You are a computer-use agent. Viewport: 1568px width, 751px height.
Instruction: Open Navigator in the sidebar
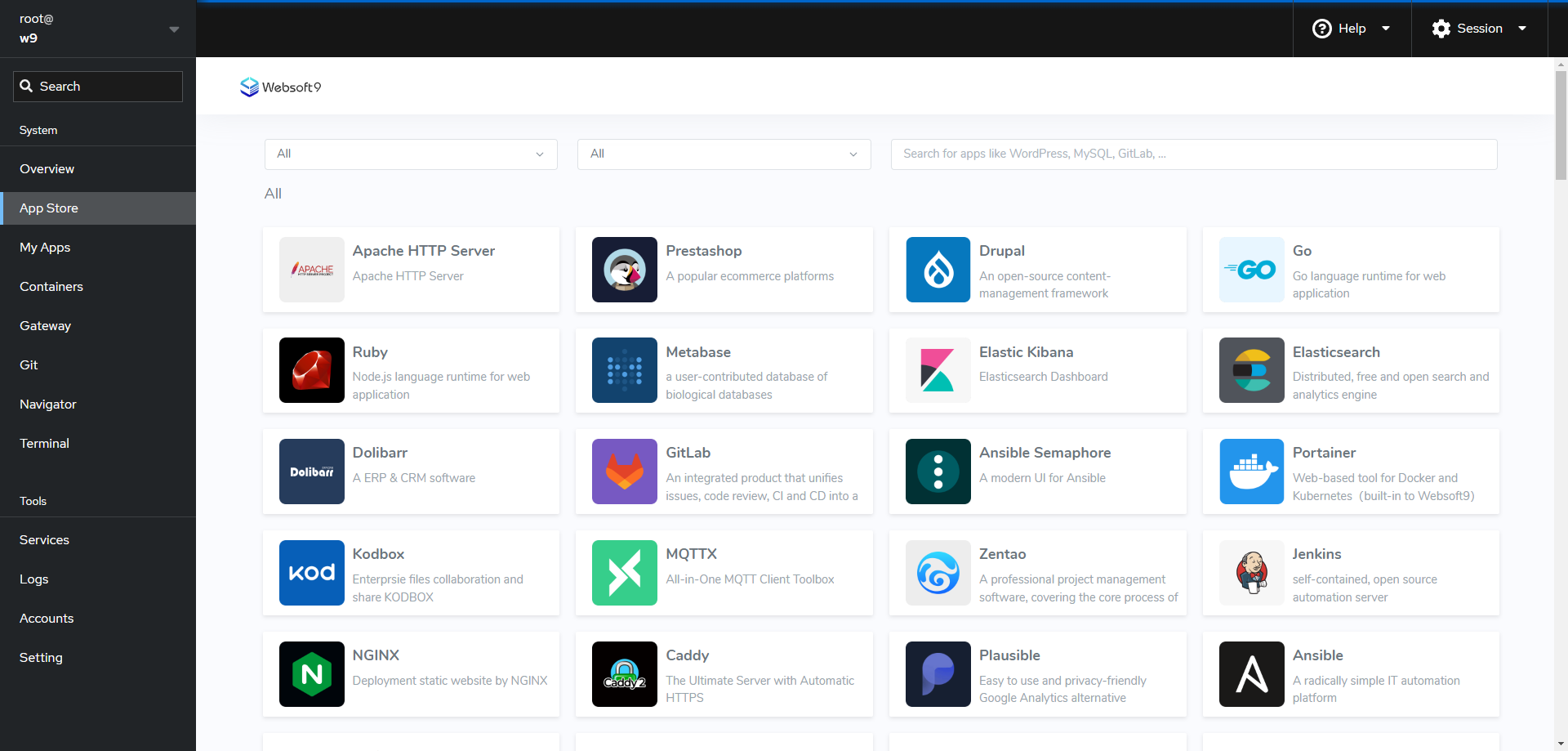pyautogui.click(x=98, y=405)
